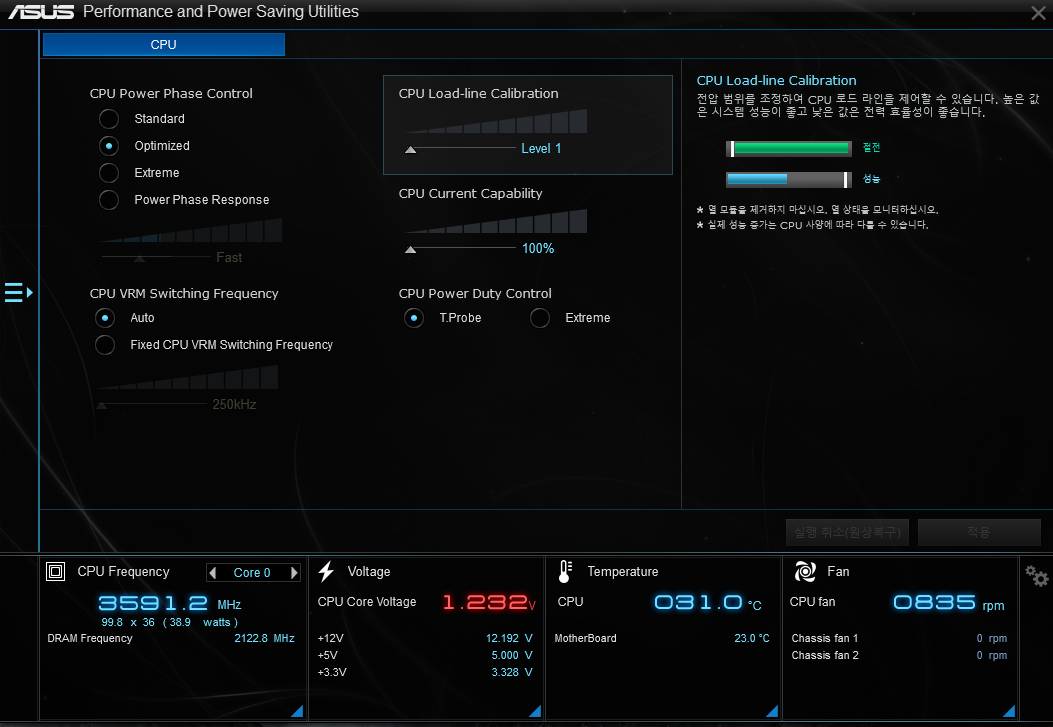
Task: Expand the Fan panel corner triangle
Action: coord(1009,712)
